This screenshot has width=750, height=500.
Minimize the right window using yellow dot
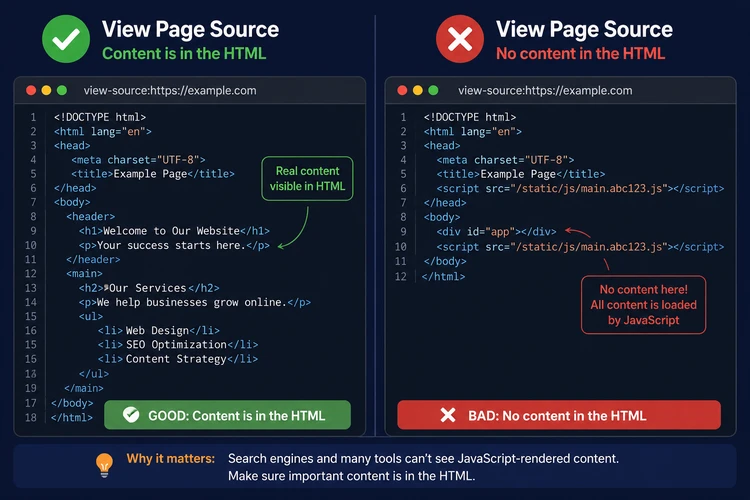point(418,90)
